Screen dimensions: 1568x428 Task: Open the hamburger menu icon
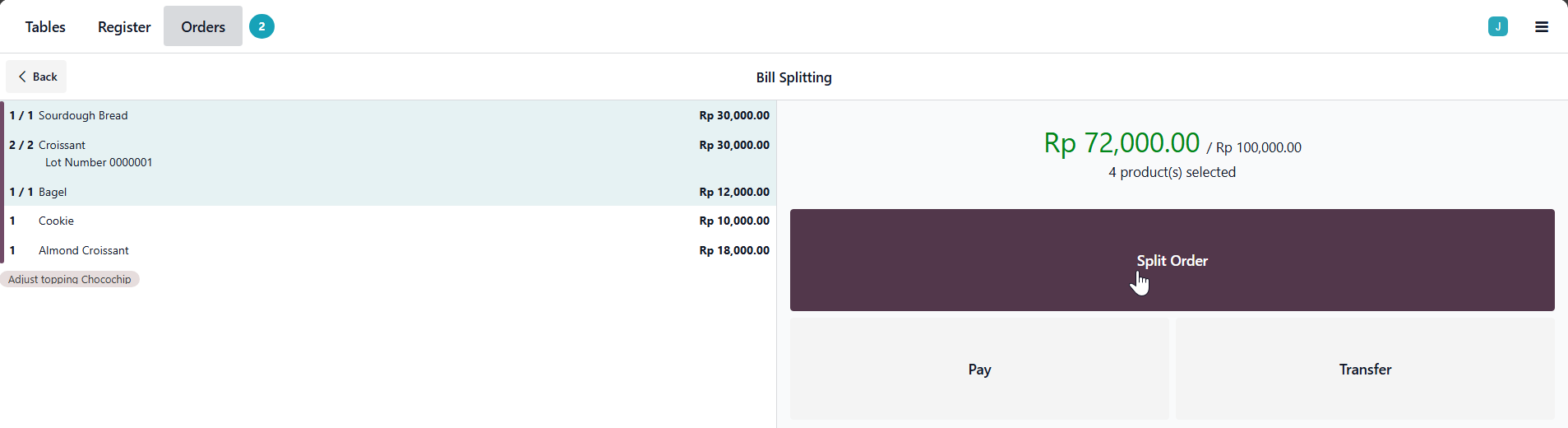(1542, 27)
